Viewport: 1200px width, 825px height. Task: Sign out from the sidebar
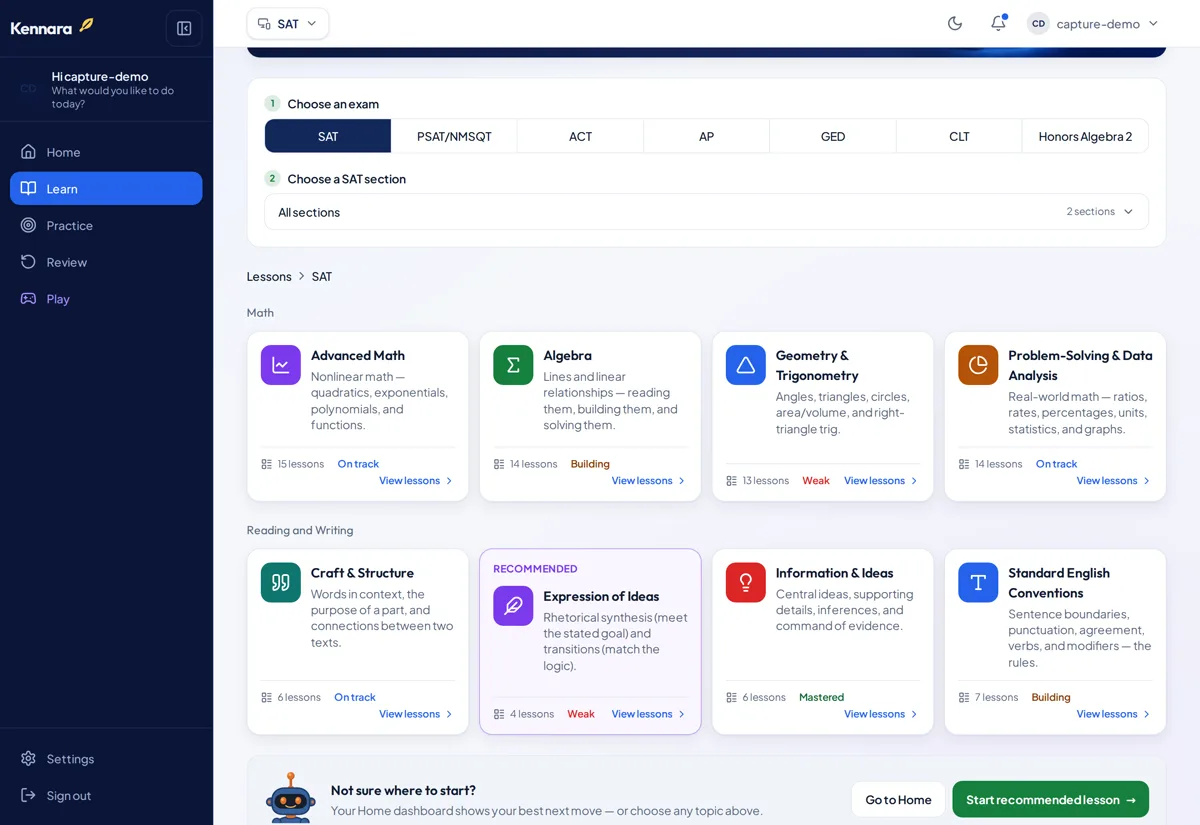click(106, 796)
